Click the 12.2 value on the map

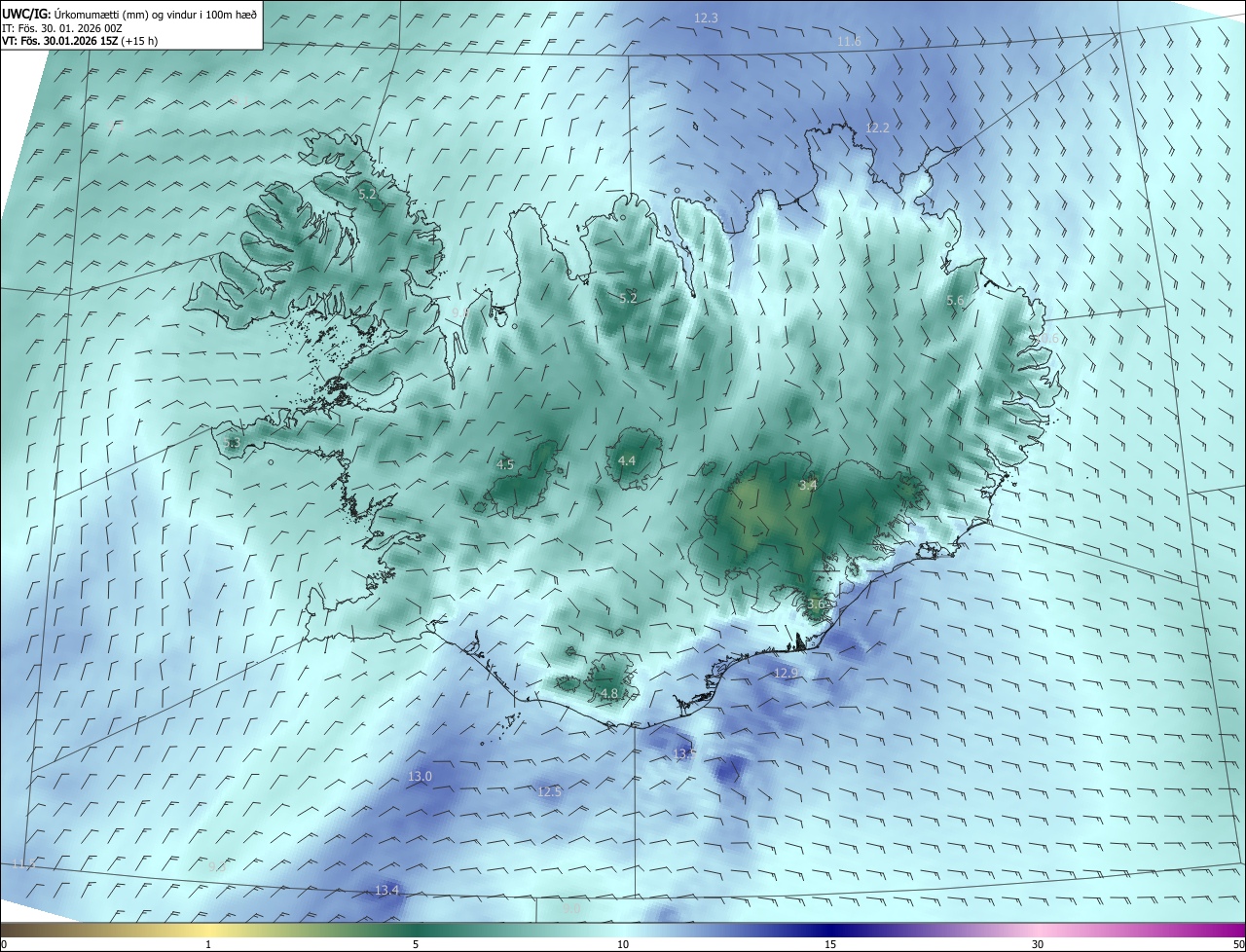pos(877,128)
